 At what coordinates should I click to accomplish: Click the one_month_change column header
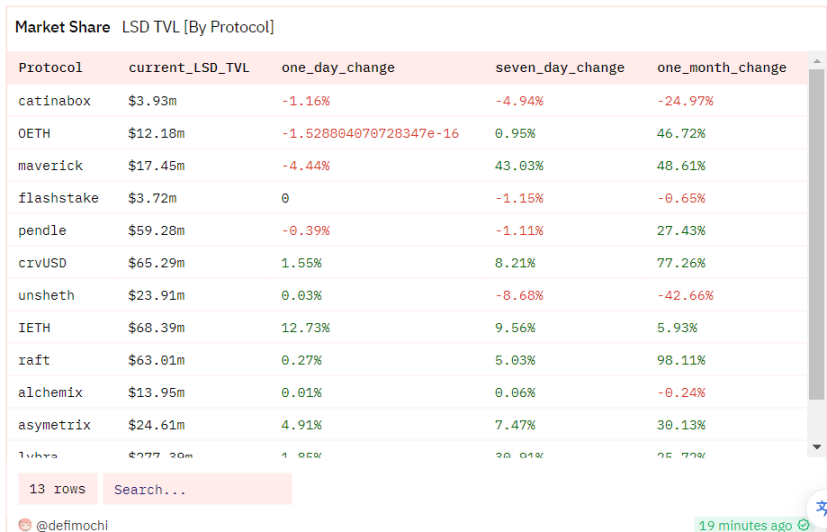coord(722,68)
